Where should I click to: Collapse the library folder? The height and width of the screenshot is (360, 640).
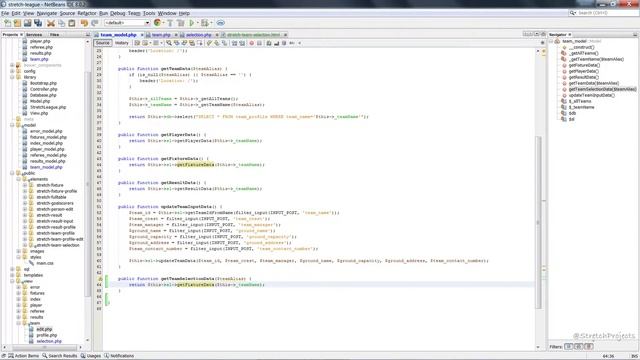coord(12,77)
